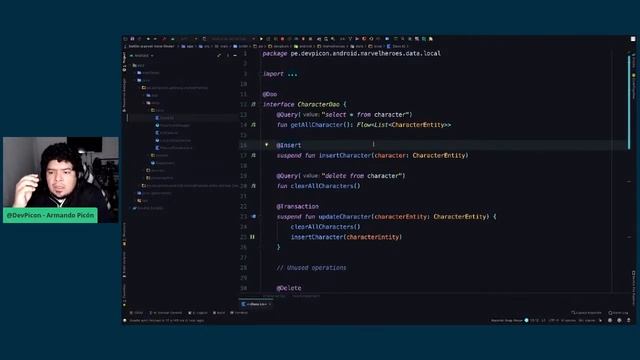Navigate back using the toolbar back arrow

tap(148, 39)
